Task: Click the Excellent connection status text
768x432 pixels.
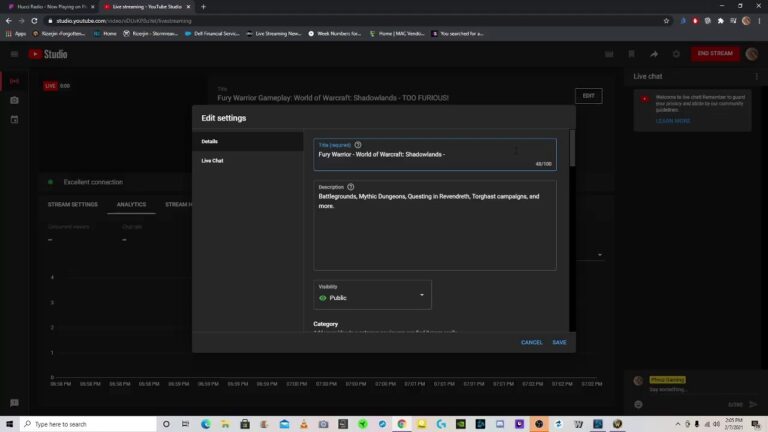Action: click(x=93, y=182)
